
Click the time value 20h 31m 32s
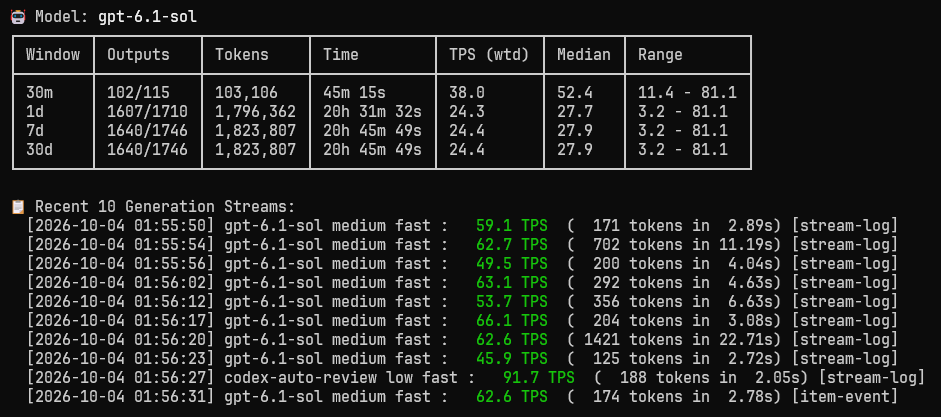coord(372,112)
